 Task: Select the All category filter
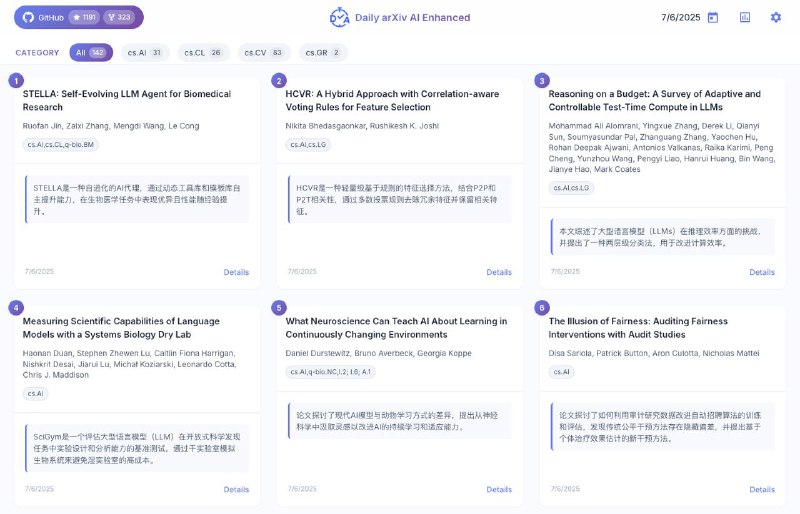click(91, 52)
